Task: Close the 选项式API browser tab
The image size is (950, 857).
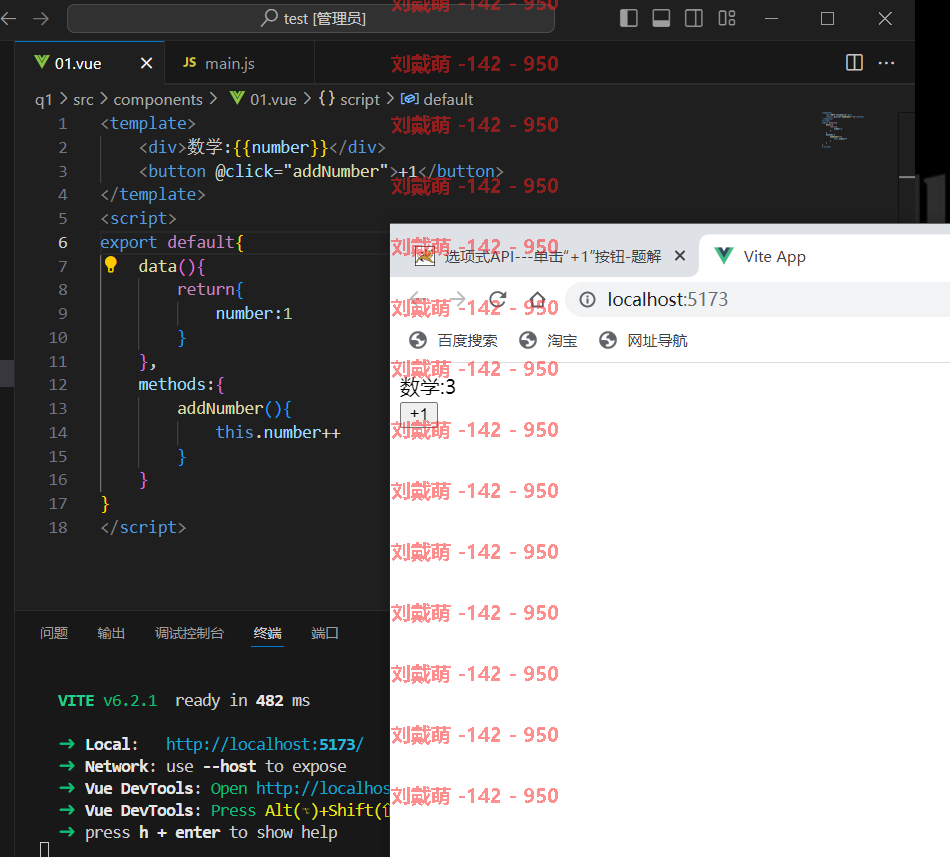Action: 680,256
